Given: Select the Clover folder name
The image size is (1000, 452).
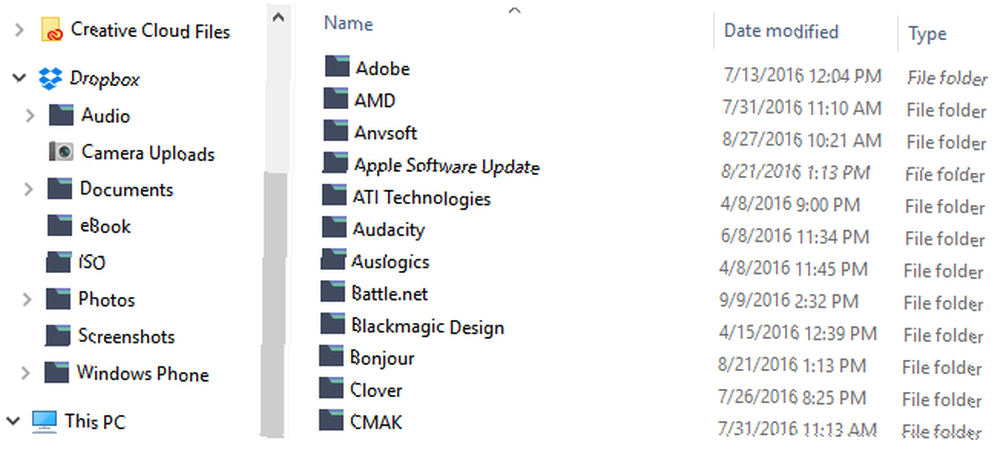Looking at the screenshot, I should (376, 390).
